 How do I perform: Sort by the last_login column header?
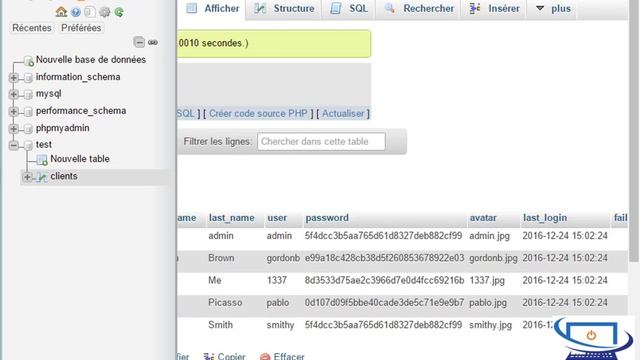545,218
